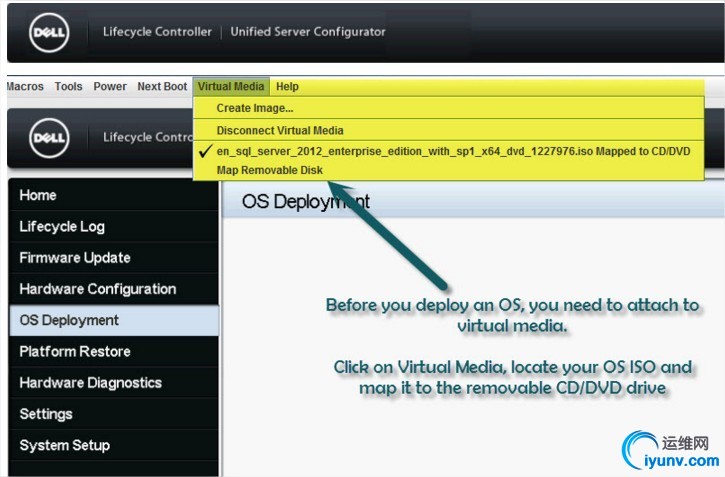Open Settings in sidebar
The width and height of the screenshot is (725, 477).
click(113, 414)
